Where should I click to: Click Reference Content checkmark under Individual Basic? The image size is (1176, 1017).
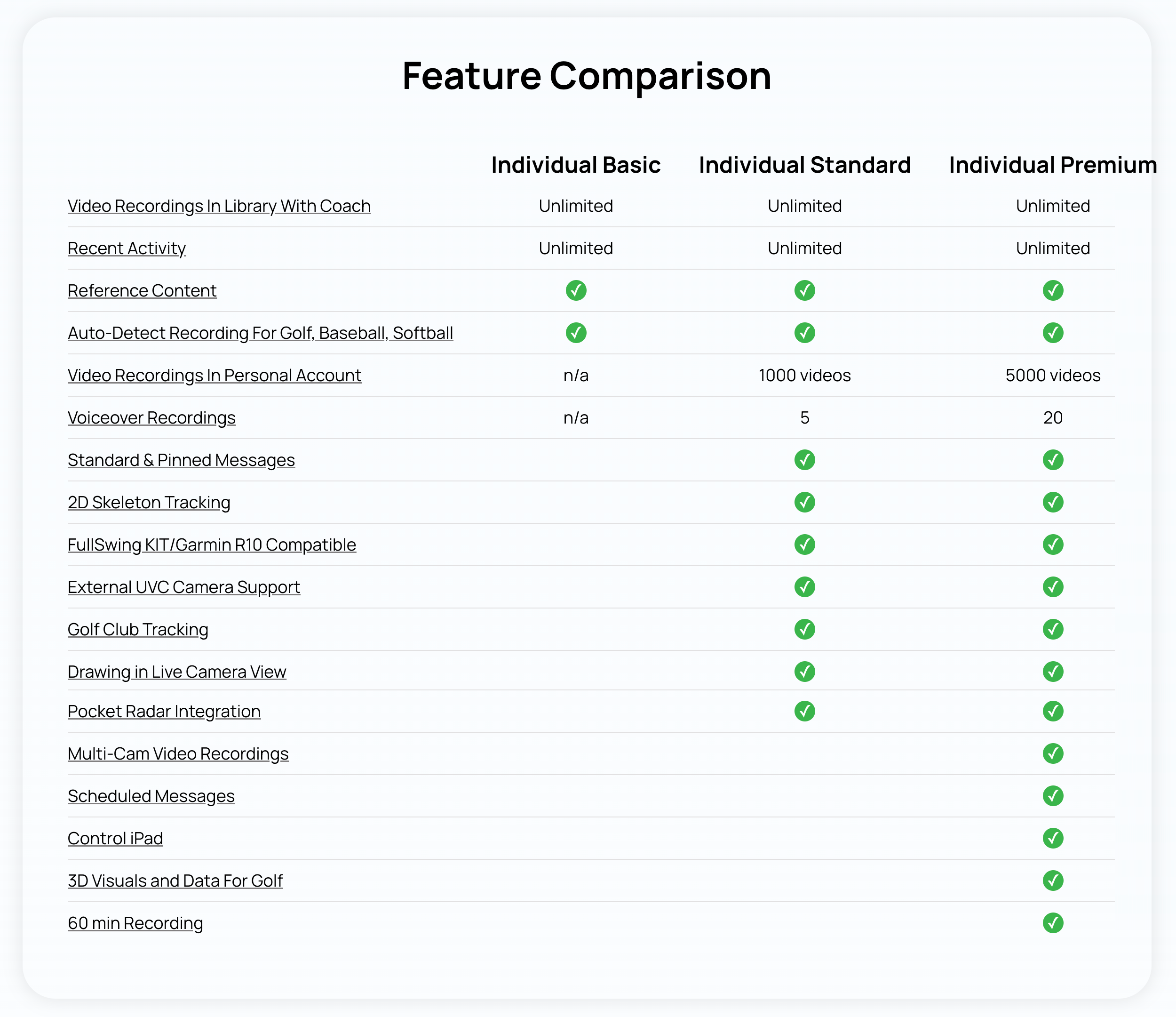click(575, 290)
